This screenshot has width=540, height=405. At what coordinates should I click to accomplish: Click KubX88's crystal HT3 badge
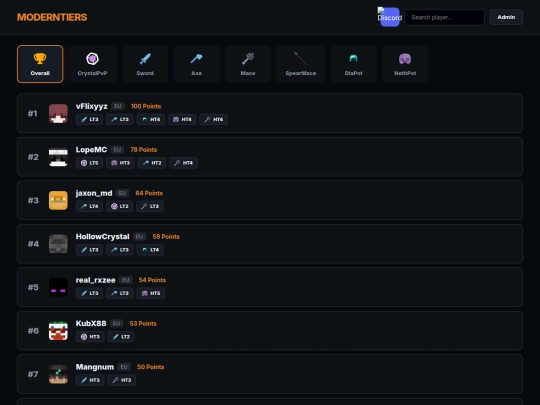coord(90,336)
